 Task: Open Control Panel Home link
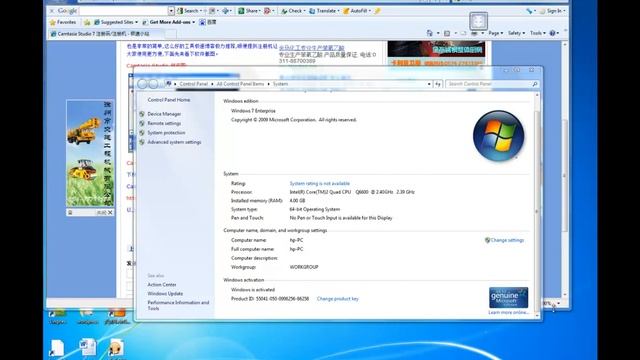[x=169, y=100]
